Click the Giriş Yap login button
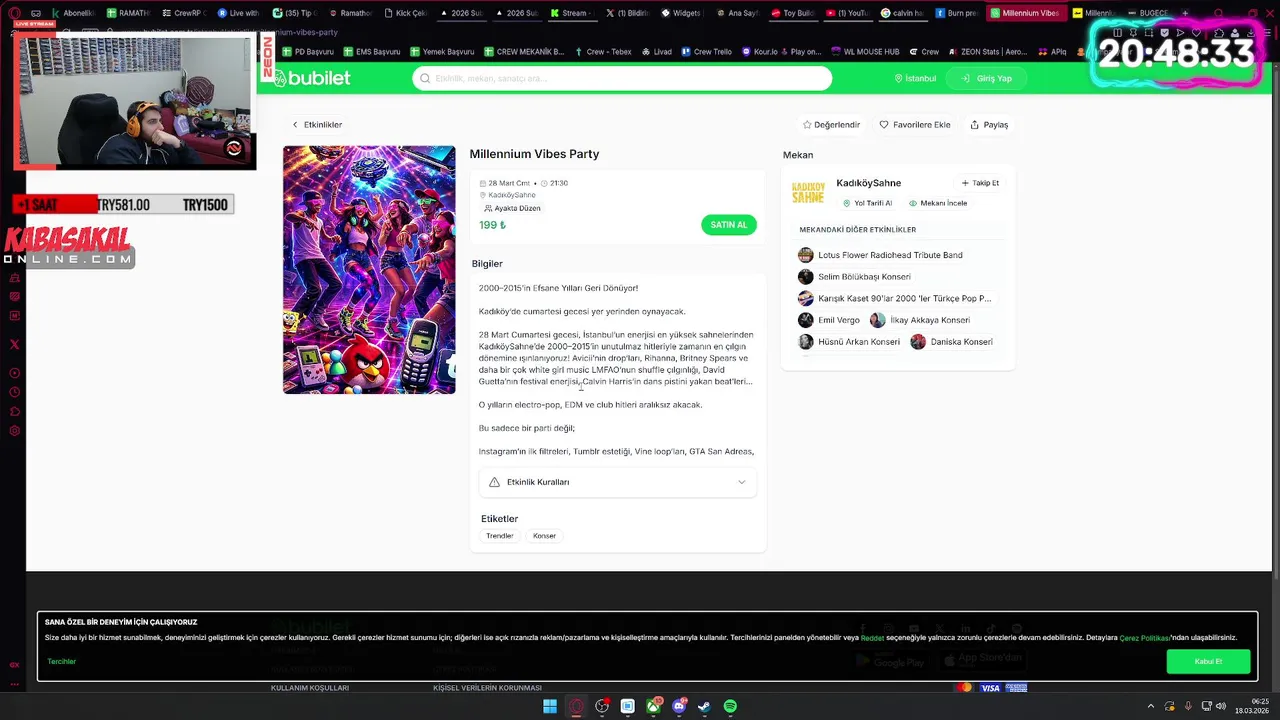This screenshot has width=1280, height=720. point(986,78)
